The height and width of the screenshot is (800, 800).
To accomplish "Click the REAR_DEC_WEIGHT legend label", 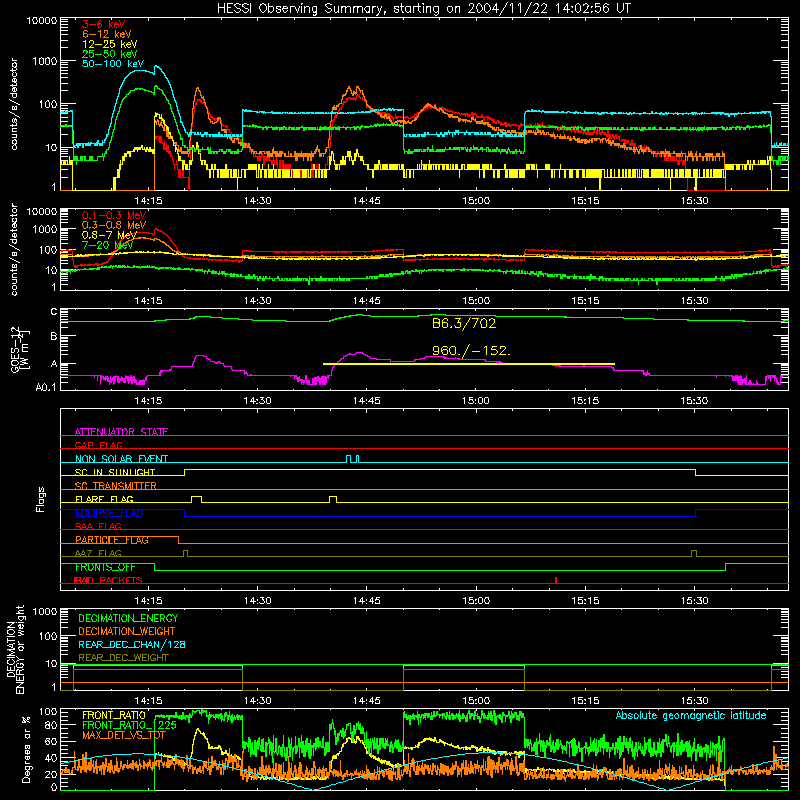I will 123,658.
